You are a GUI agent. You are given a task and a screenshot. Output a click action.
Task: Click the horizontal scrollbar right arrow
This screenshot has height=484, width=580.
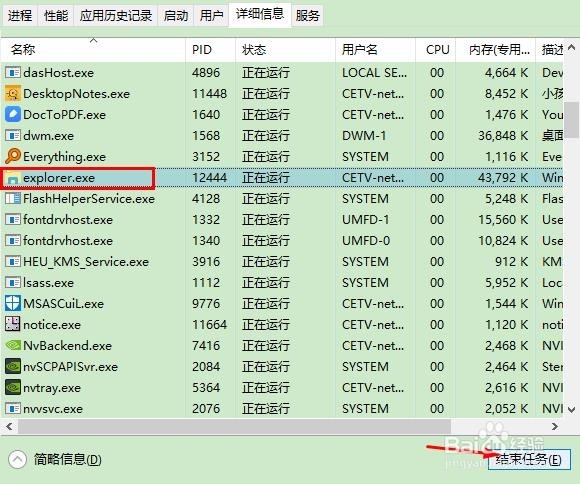(555, 427)
